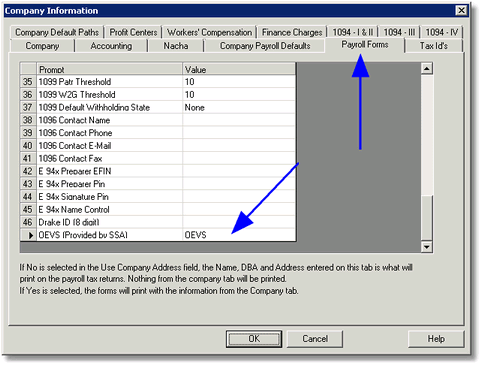The width and height of the screenshot is (482, 366).
Task: Select row header 40
Action: 28,146
